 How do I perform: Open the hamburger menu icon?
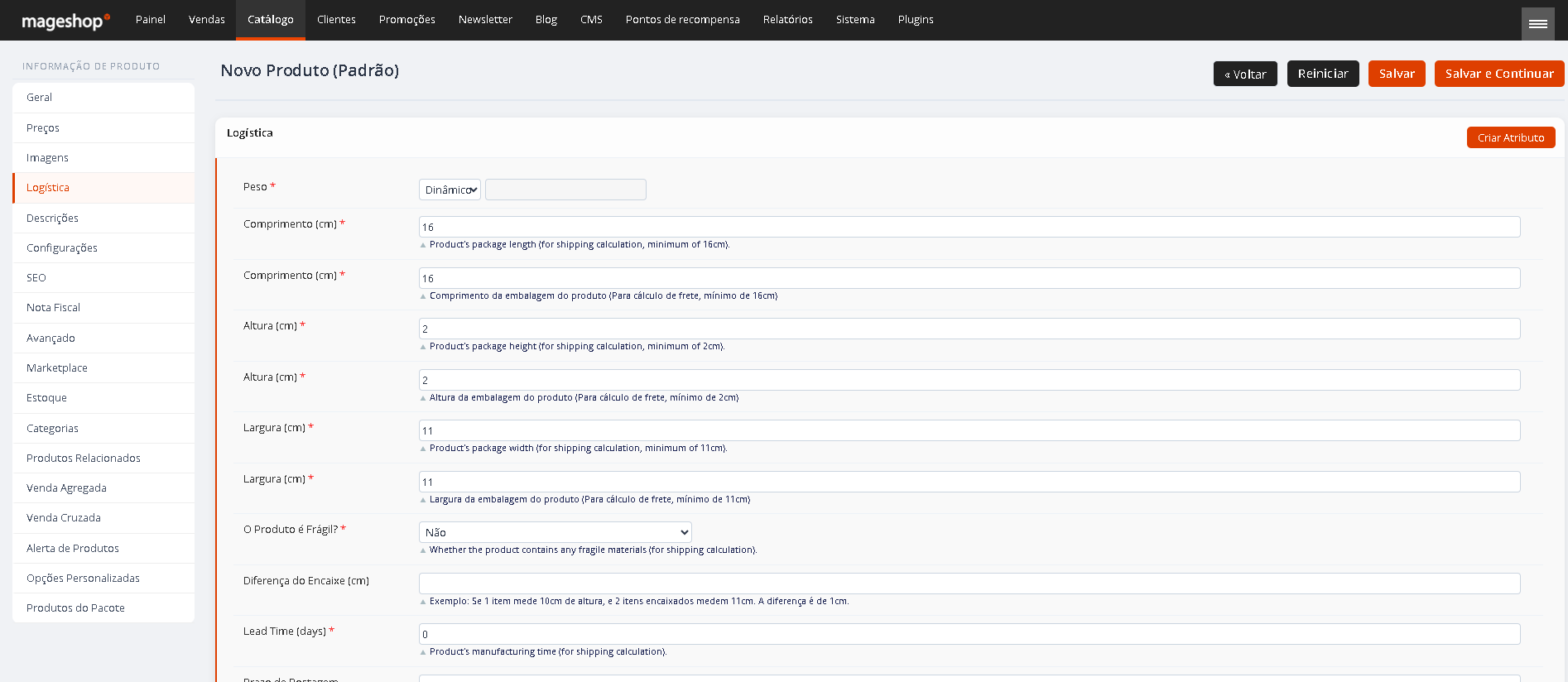1537,23
